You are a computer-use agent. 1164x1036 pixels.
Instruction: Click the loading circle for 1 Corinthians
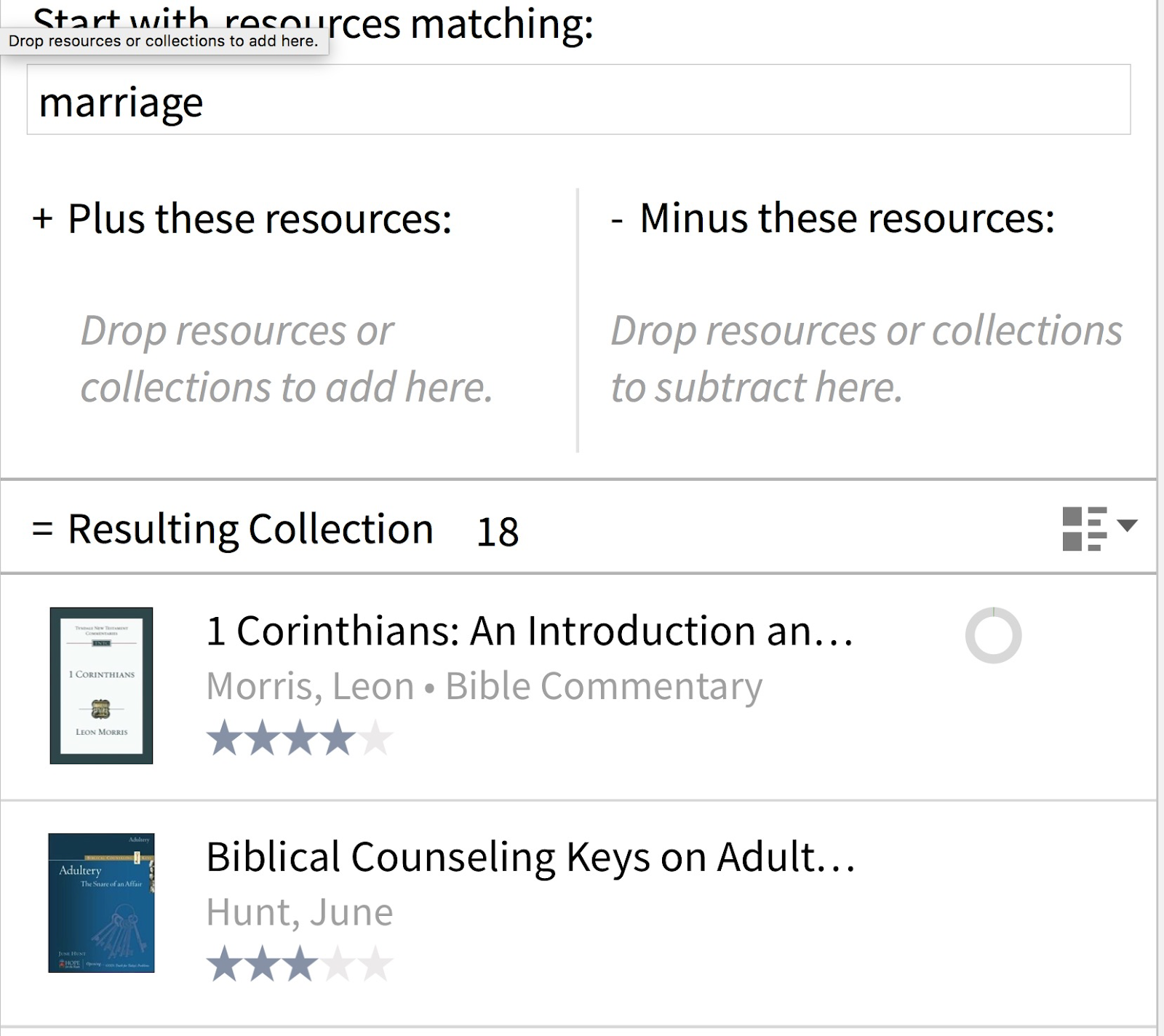[x=993, y=635]
